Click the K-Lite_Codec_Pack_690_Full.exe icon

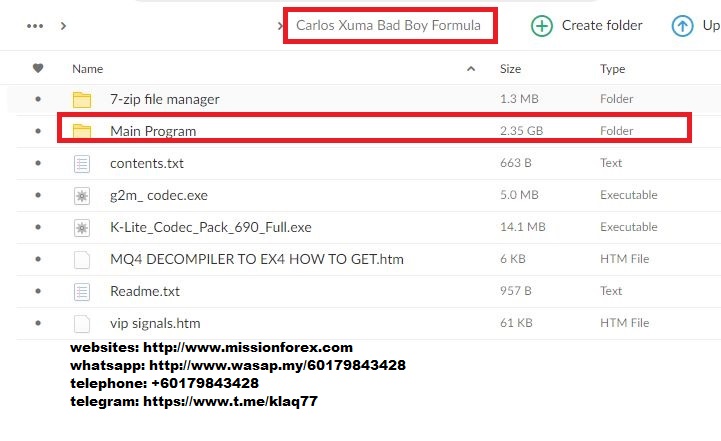click(x=82, y=228)
